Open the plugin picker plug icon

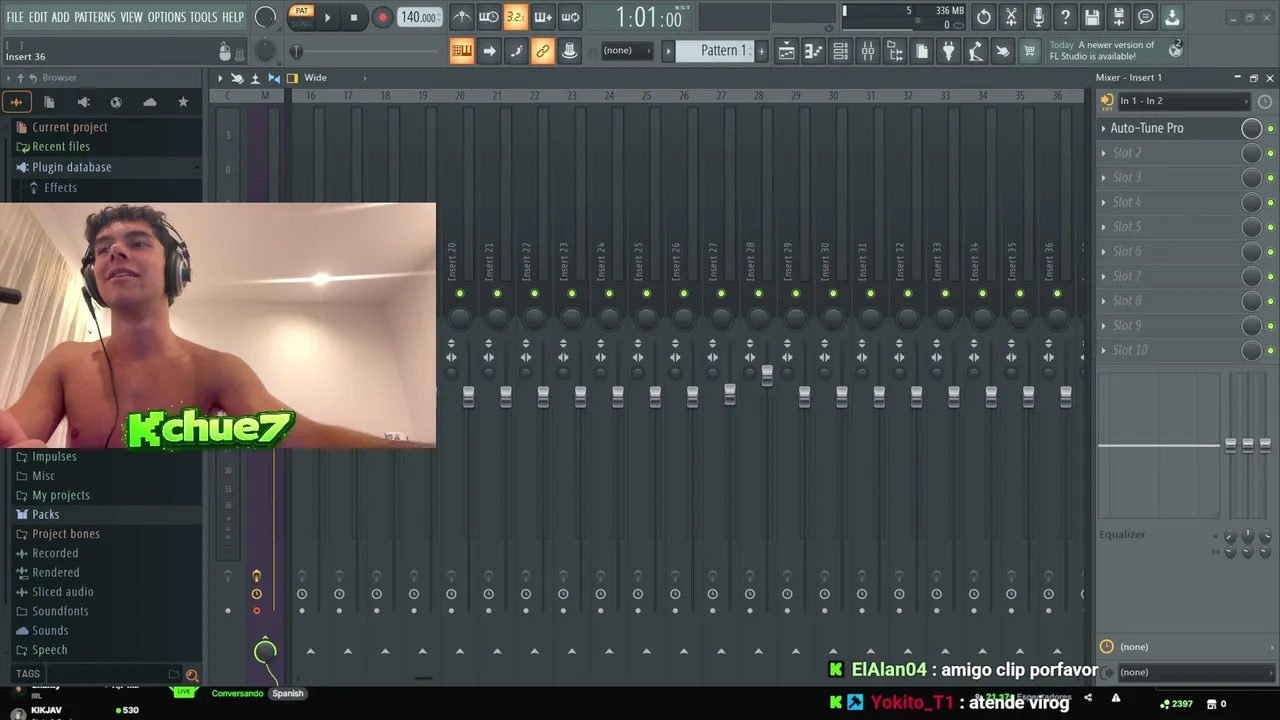[x=949, y=51]
